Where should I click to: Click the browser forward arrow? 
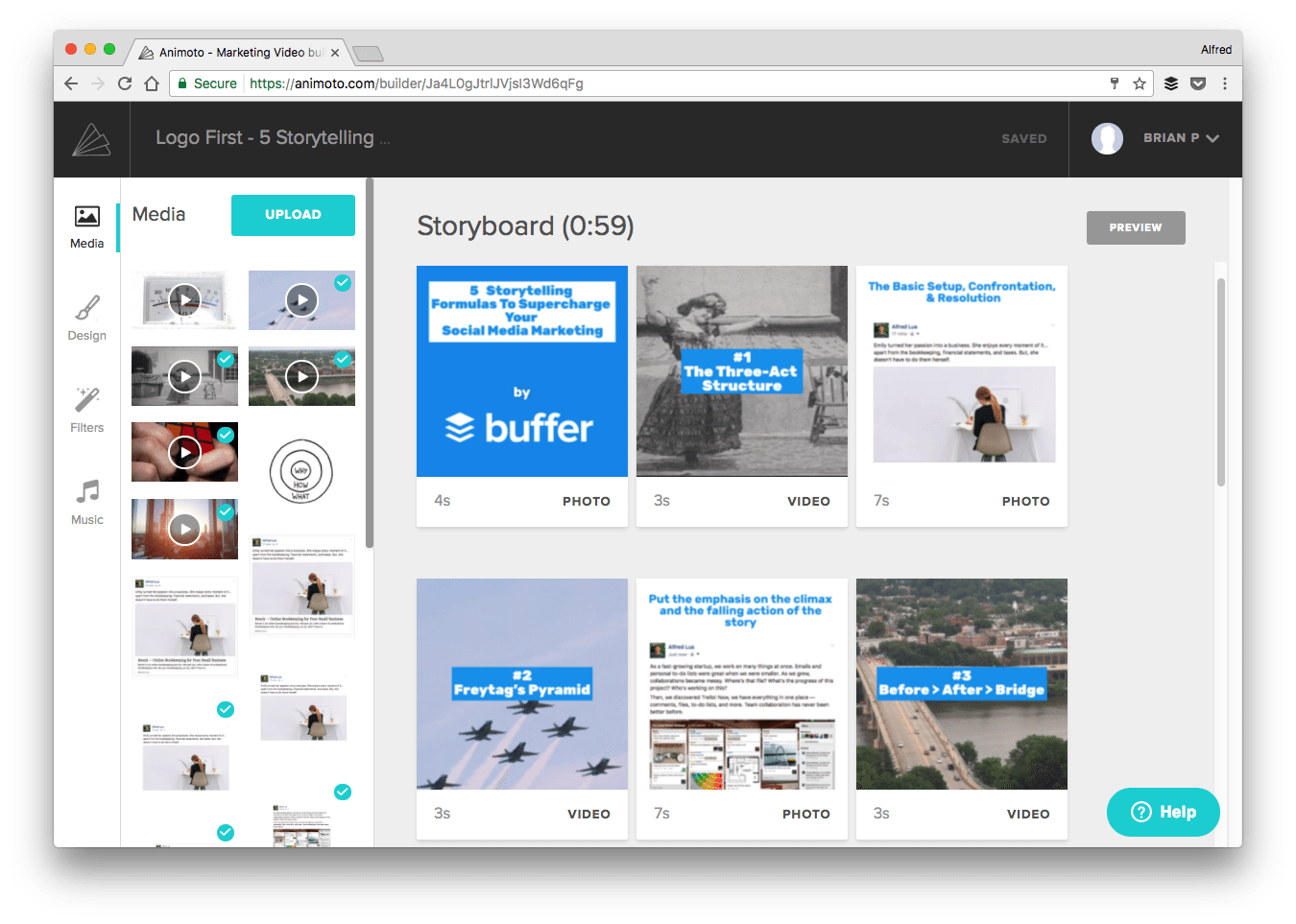[98, 83]
